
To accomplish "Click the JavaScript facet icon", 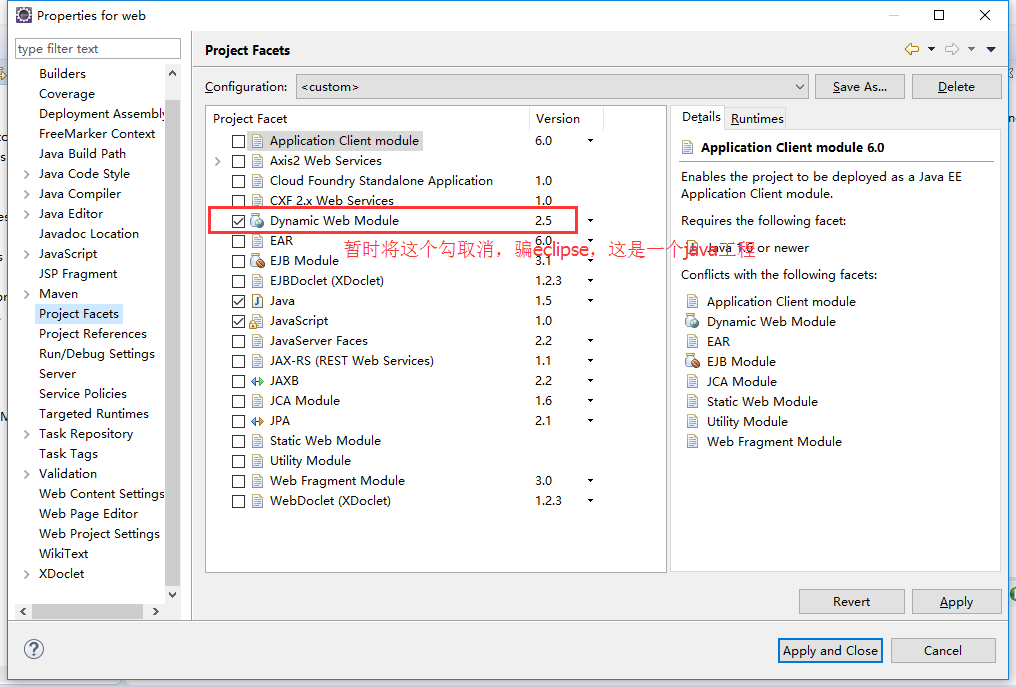I will [x=257, y=321].
